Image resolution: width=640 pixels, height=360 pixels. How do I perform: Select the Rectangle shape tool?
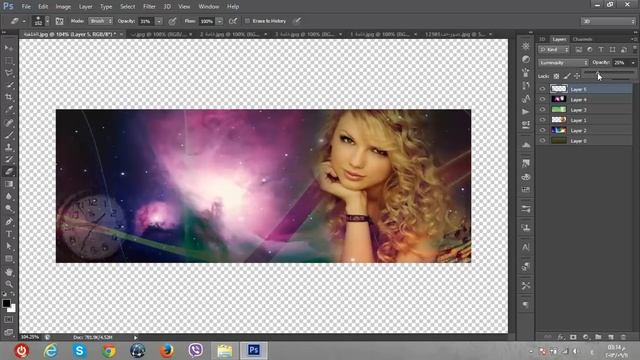point(9,259)
